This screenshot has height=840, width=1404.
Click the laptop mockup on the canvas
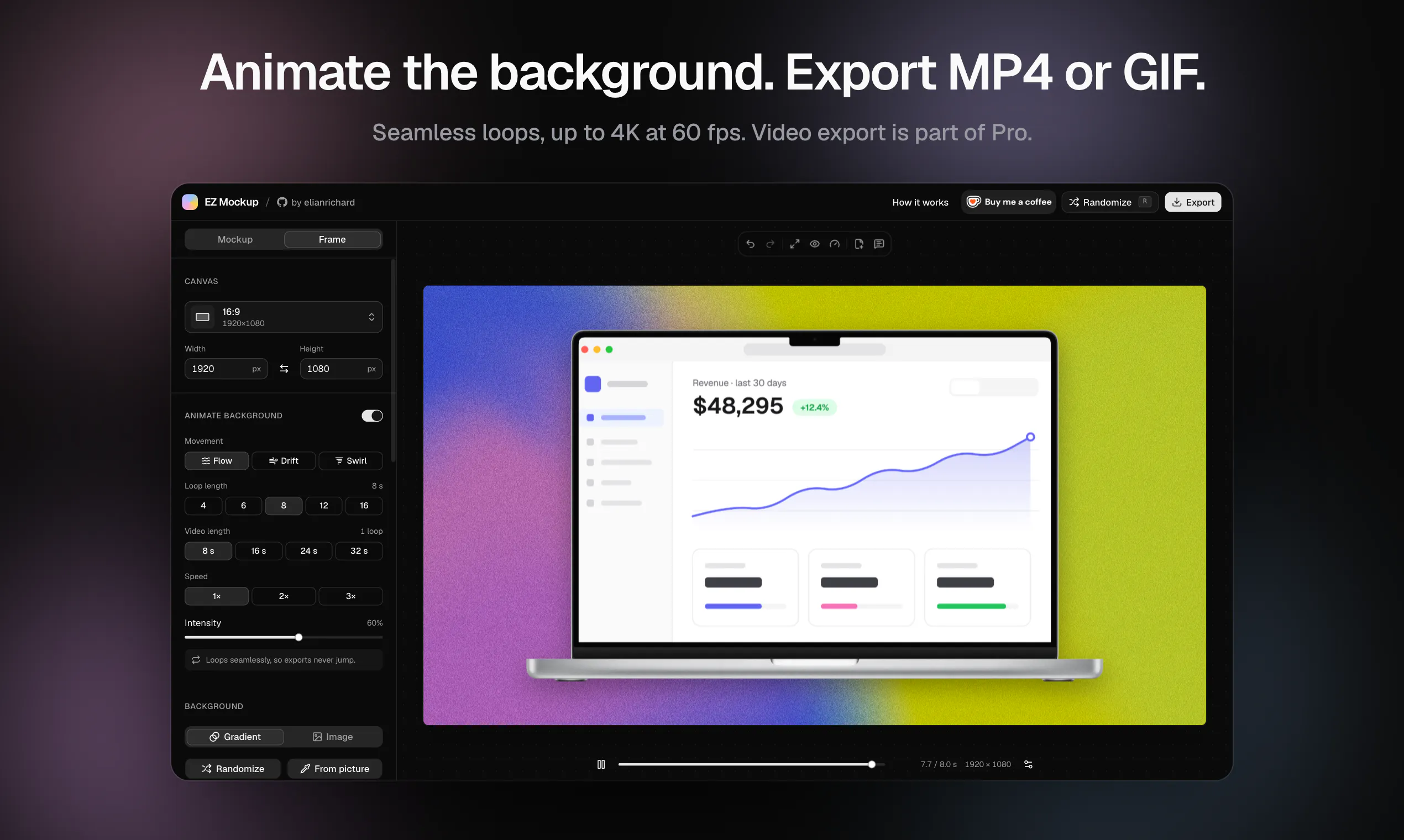point(815,505)
